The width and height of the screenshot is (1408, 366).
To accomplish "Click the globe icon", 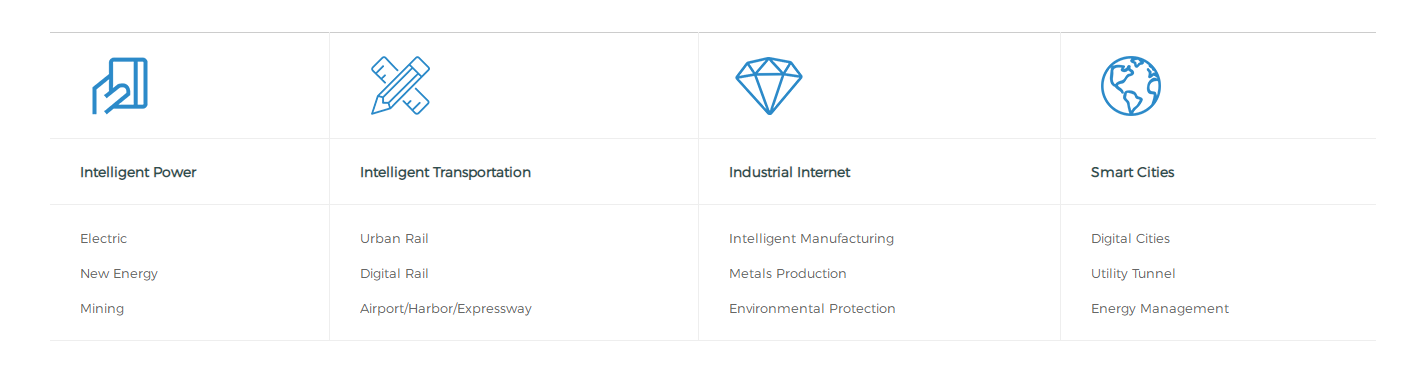I will 1131,86.
